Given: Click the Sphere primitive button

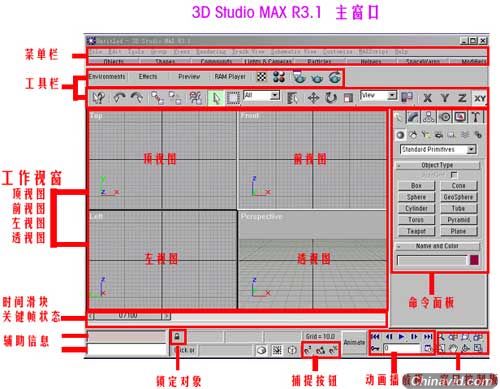Looking at the screenshot, I should point(416,197).
